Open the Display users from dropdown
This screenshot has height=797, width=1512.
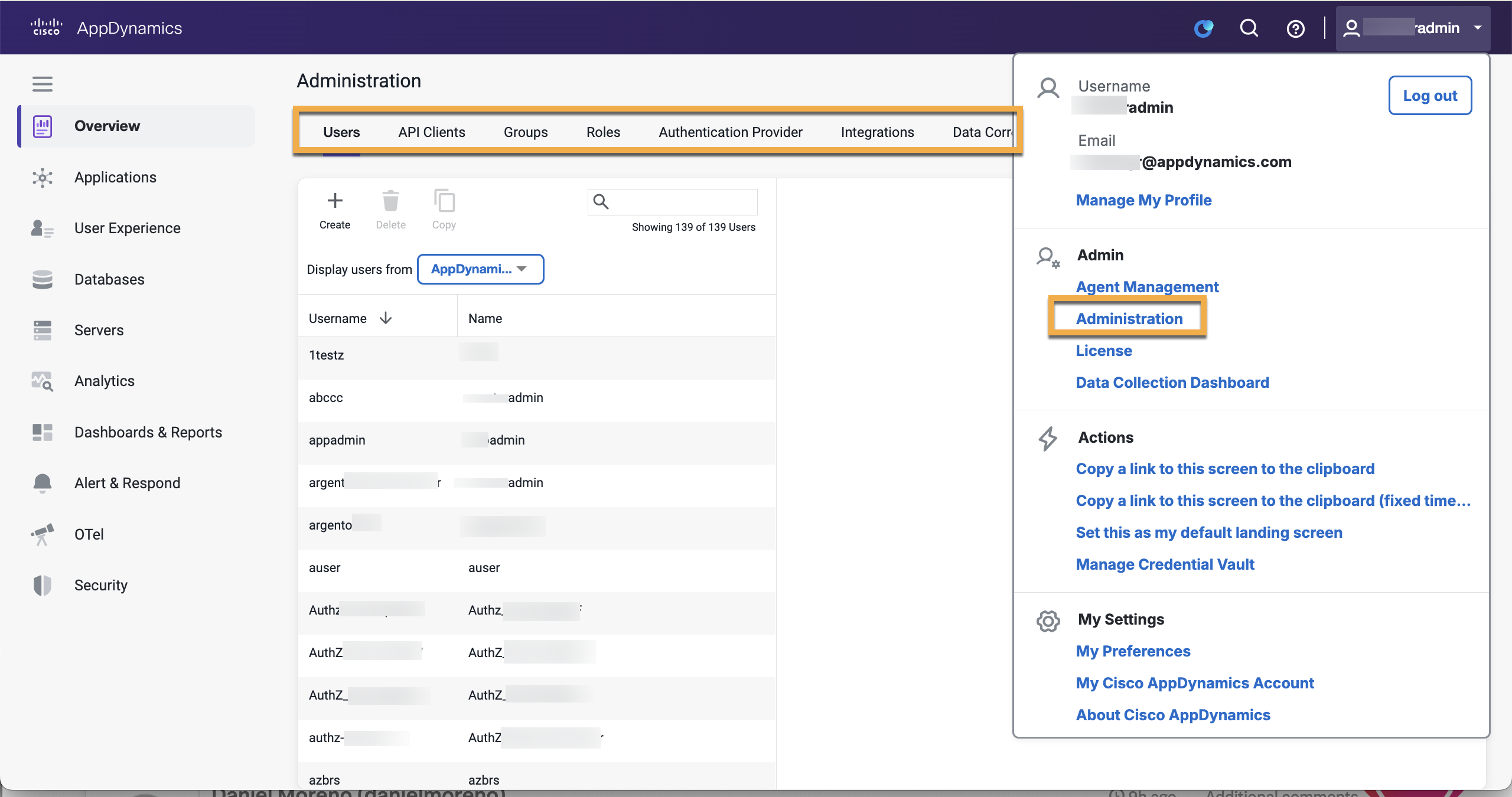pos(480,269)
